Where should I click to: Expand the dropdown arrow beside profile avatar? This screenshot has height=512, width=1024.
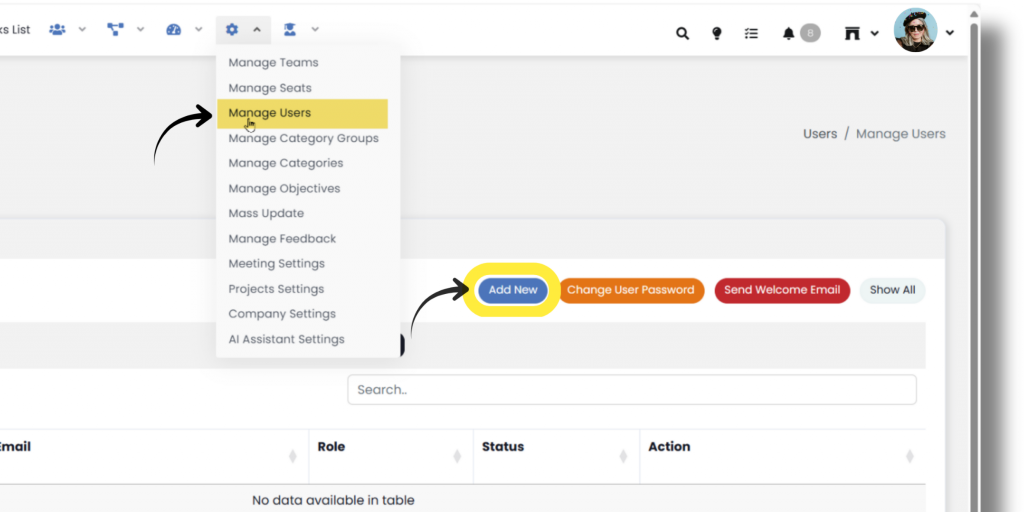(950, 33)
